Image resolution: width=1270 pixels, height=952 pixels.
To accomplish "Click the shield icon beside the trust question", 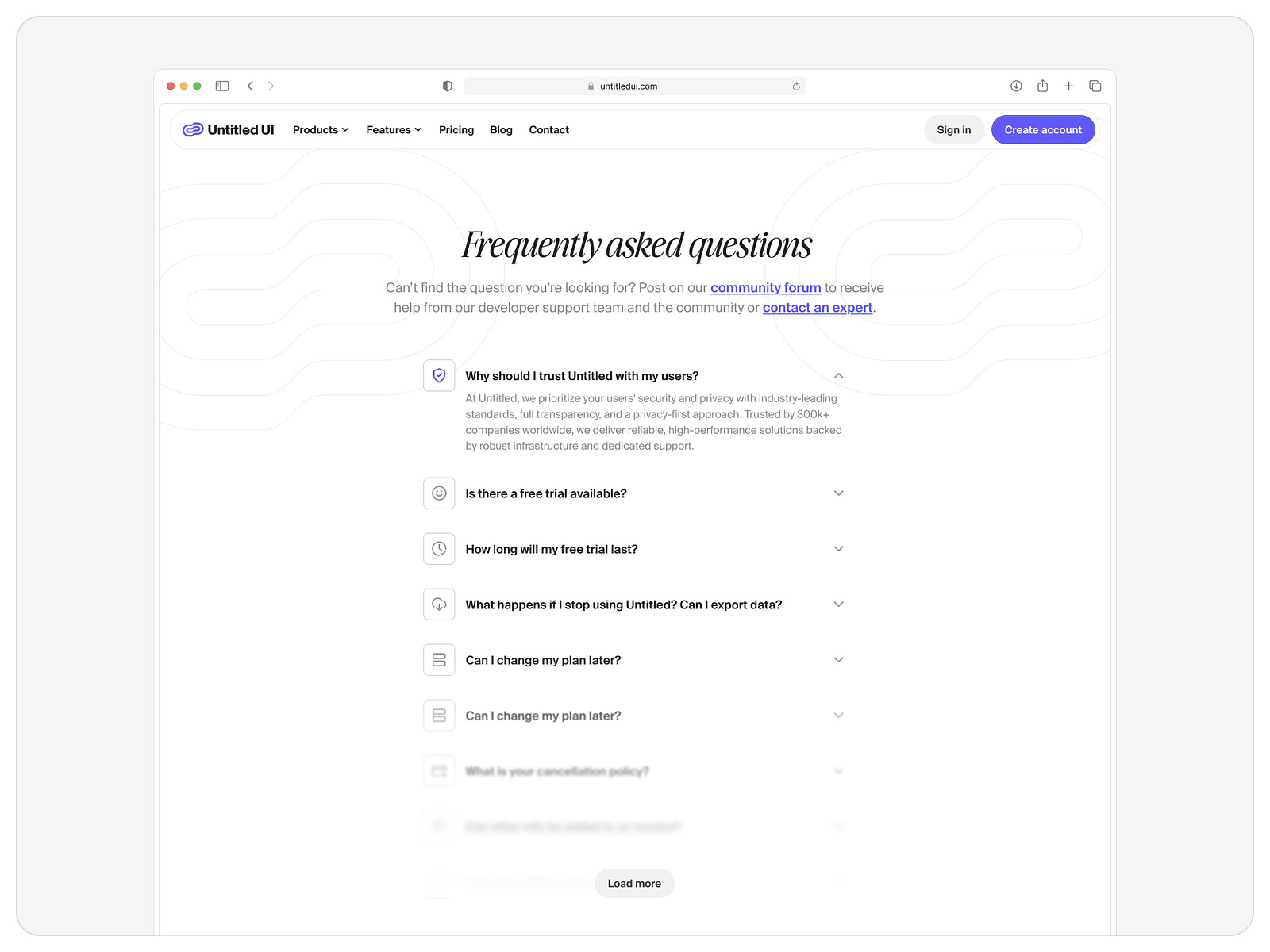I will (x=438, y=375).
